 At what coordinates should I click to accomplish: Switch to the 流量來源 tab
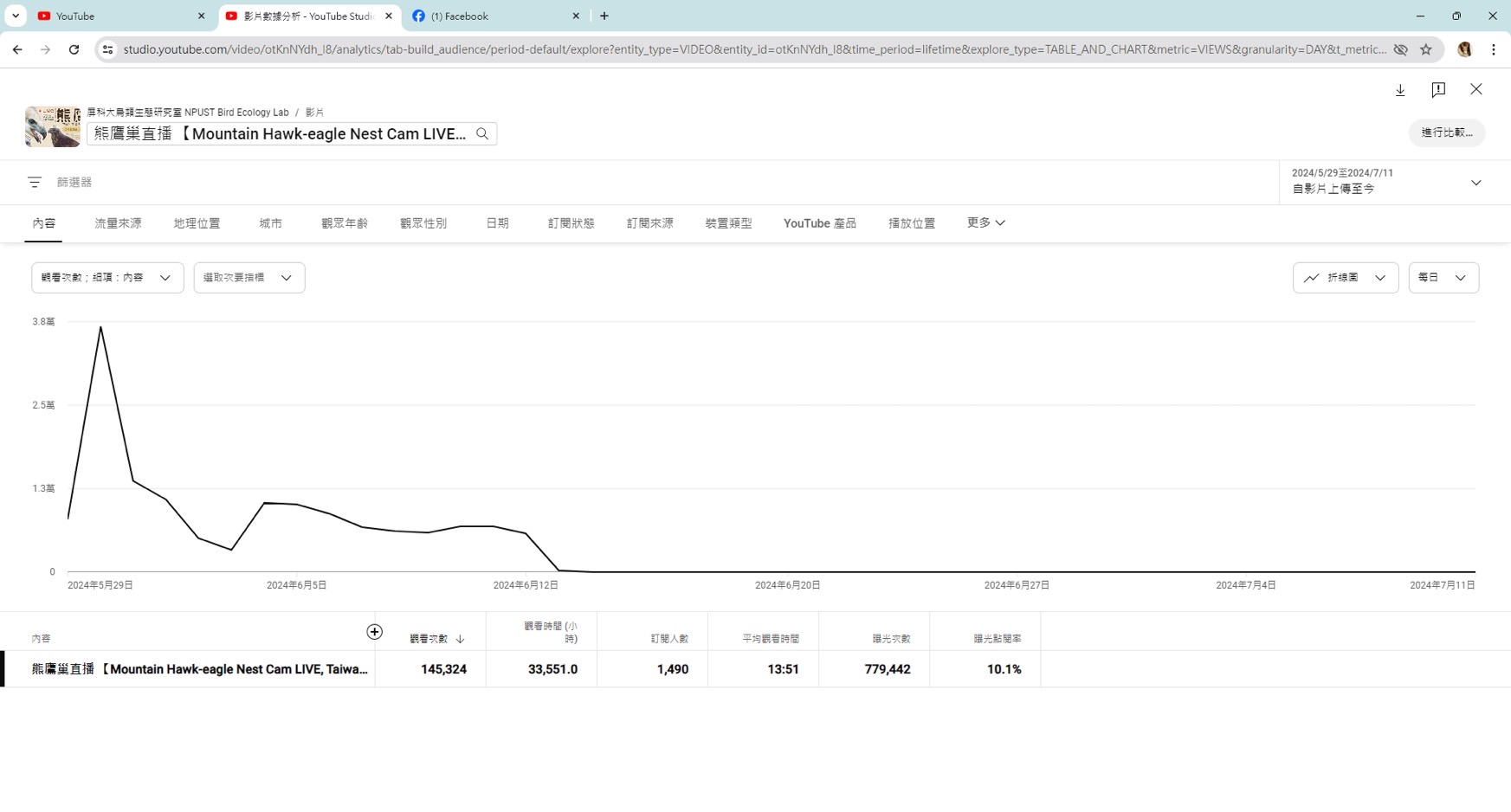coord(118,223)
